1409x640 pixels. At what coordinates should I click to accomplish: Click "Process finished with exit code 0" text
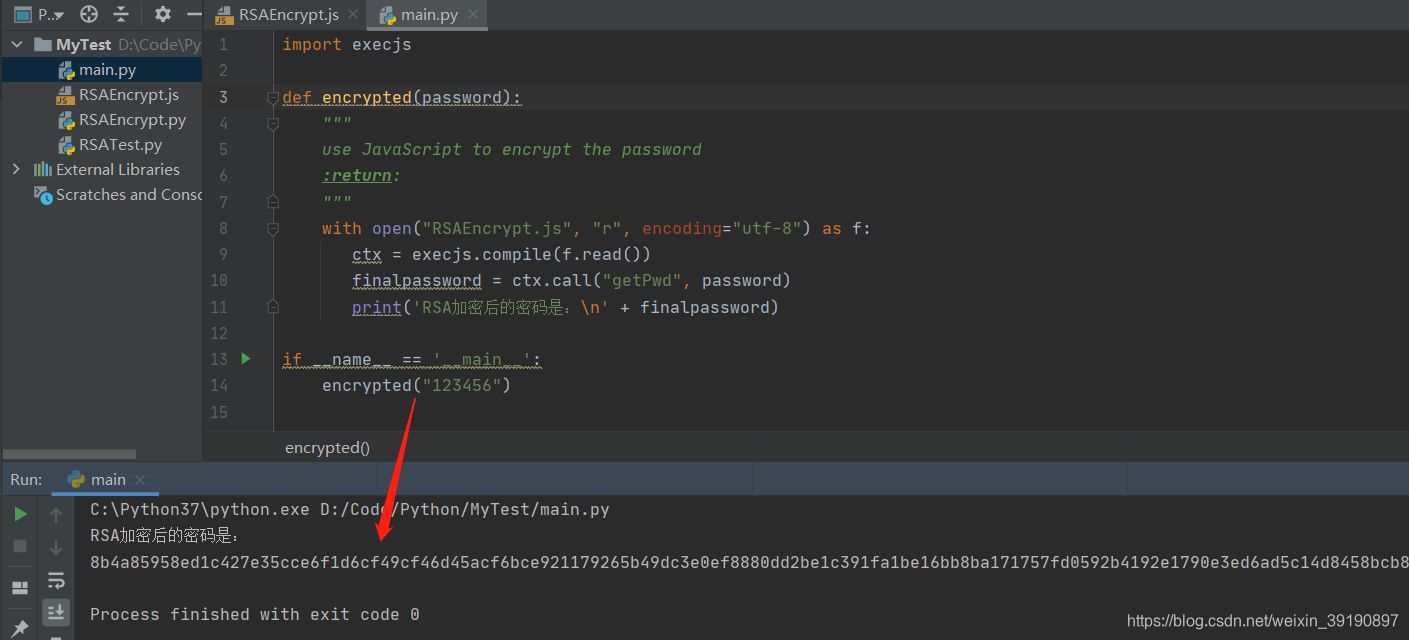pos(255,614)
